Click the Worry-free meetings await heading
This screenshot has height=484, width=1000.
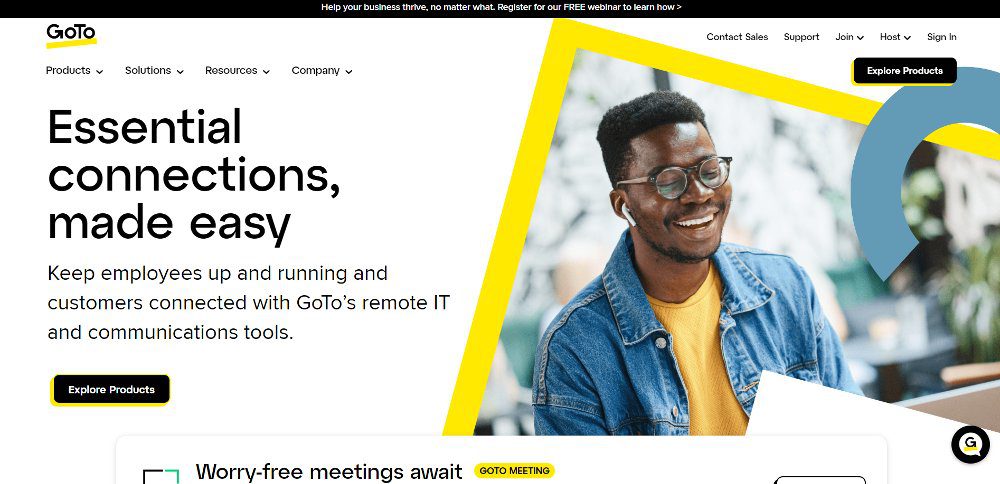pyautogui.click(x=328, y=472)
